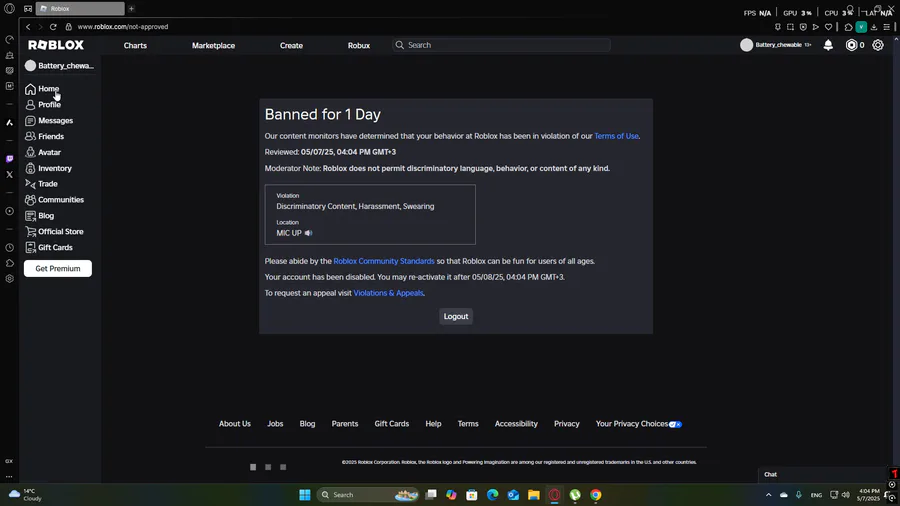
Task: Open the extensions cube icon in toolbar
Action: (848, 27)
